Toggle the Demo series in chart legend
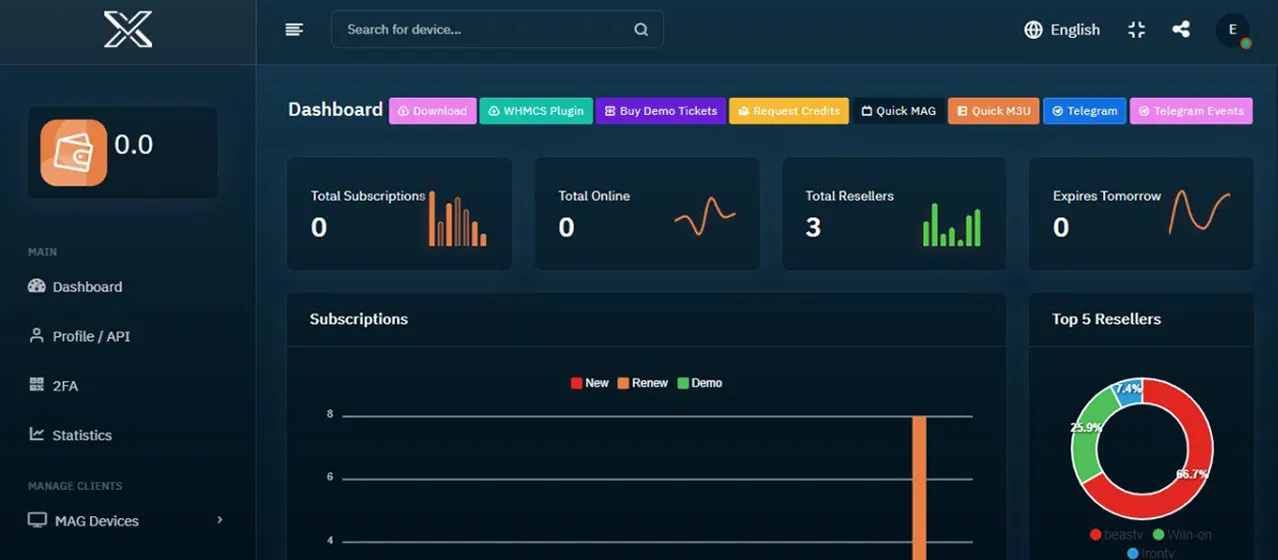This screenshot has width=1278, height=560. (x=699, y=383)
